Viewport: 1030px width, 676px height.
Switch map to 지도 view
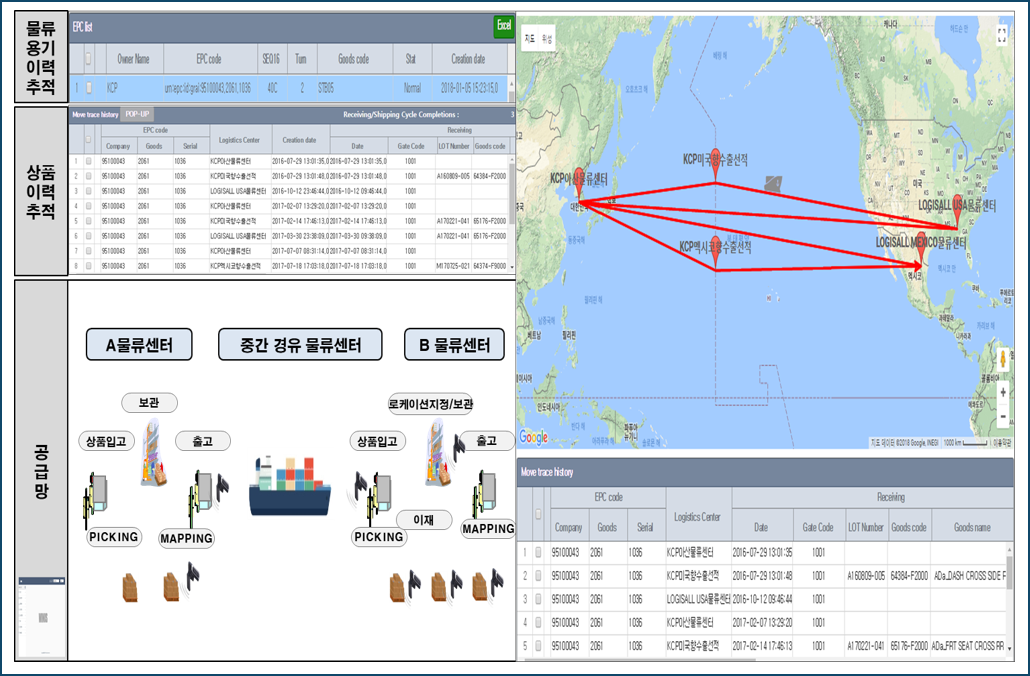tap(529, 39)
